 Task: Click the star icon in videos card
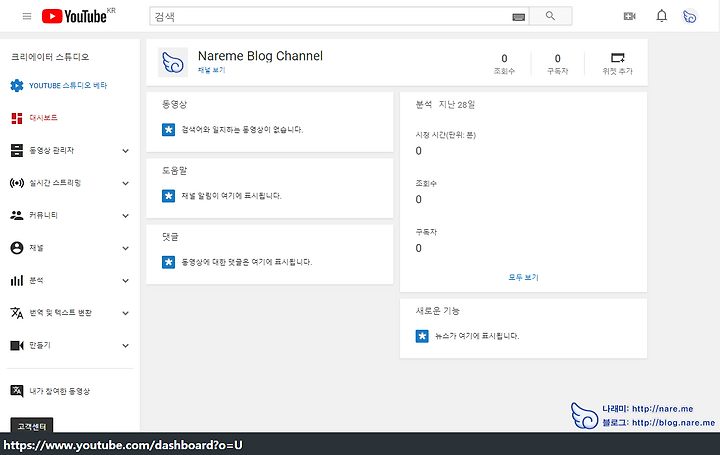[169, 130]
